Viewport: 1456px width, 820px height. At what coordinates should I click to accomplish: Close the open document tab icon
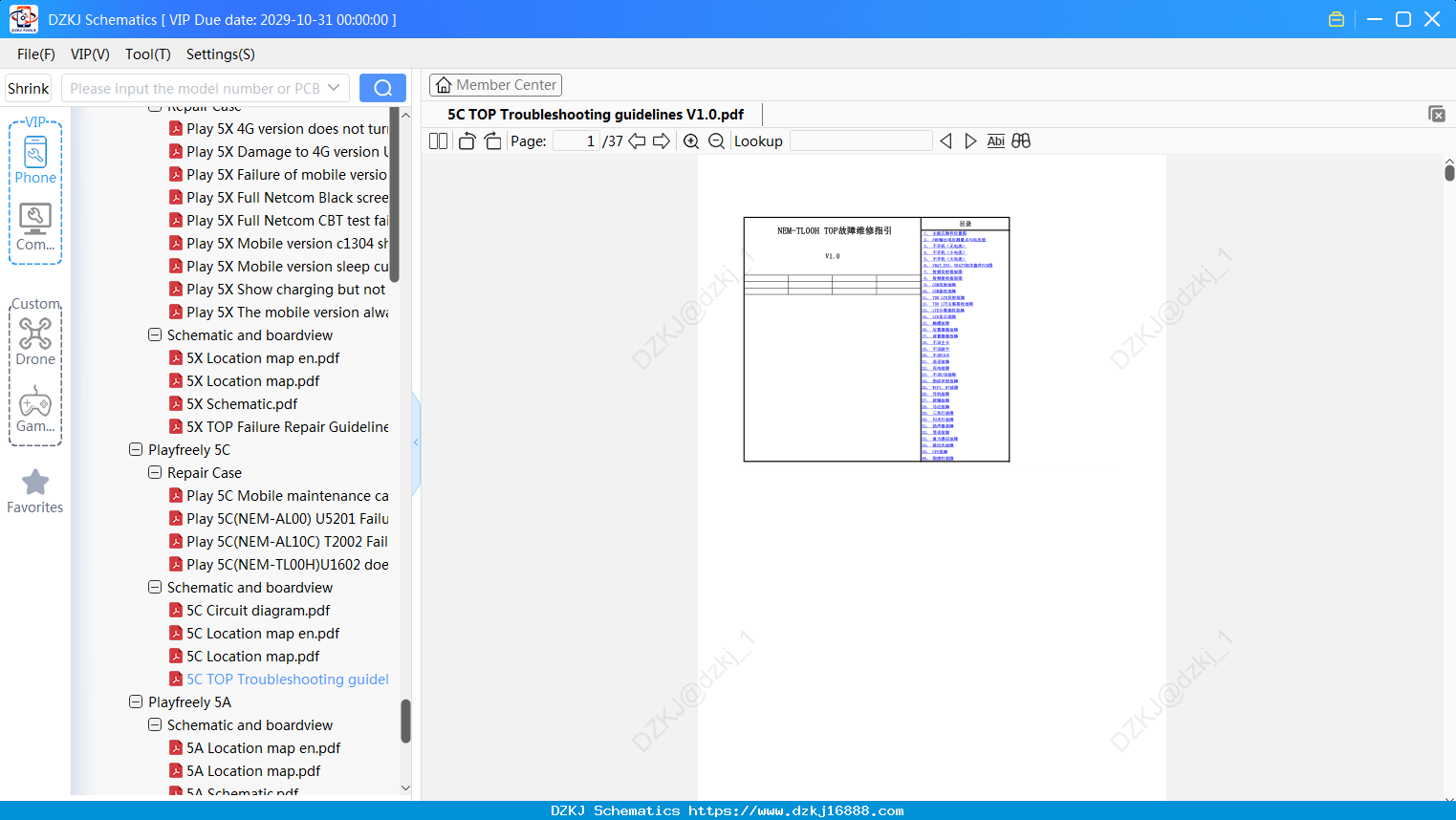click(x=1436, y=114)
